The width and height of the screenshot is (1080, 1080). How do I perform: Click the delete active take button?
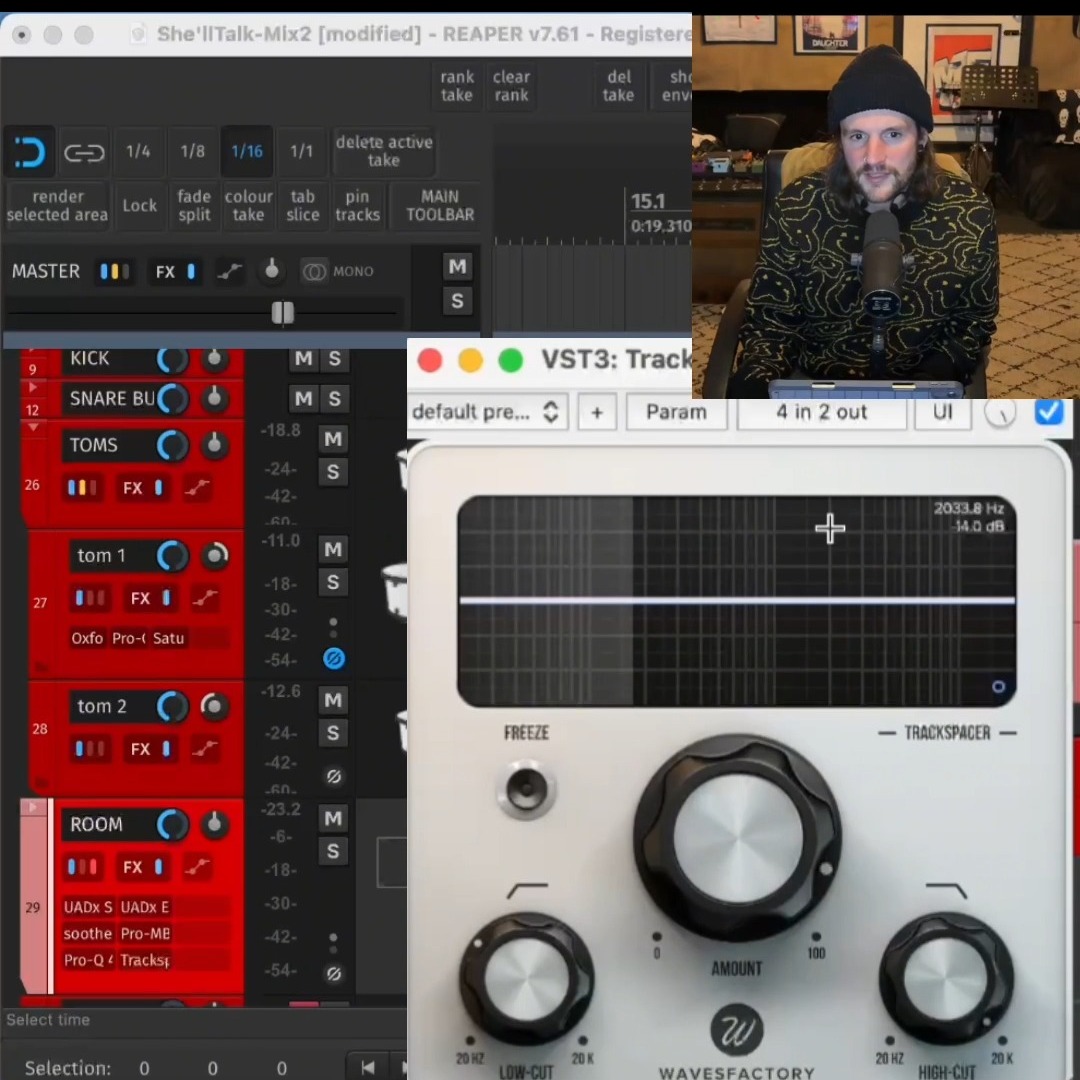coord(384,150)
